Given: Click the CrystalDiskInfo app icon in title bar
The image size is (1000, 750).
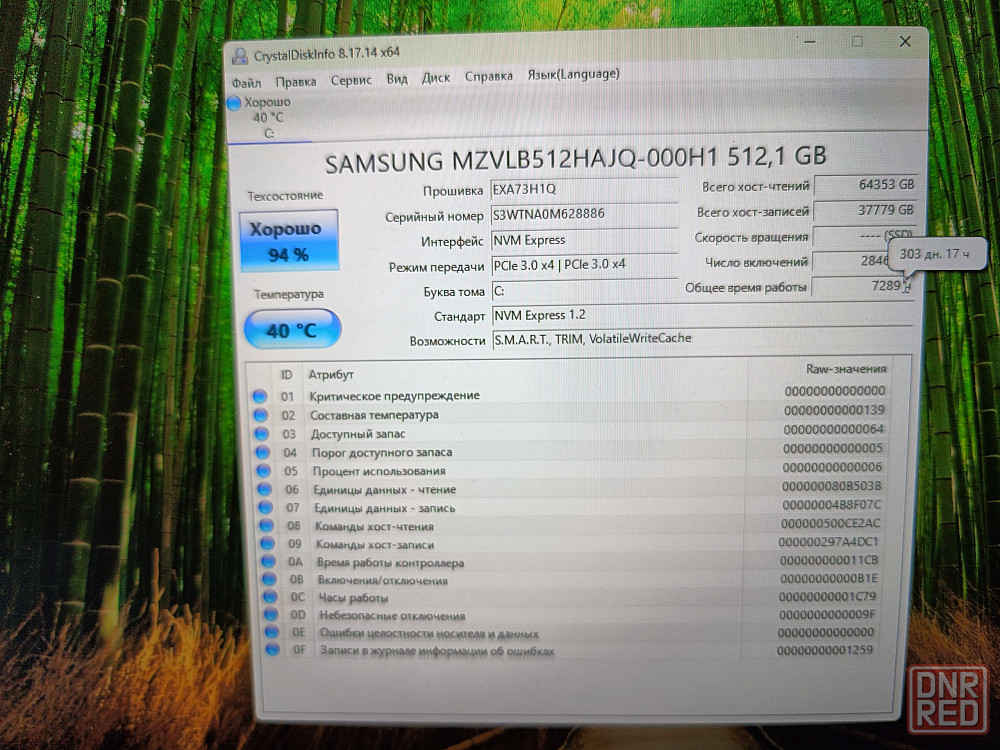Looking at the screenshot, I should tap(238, 55).
